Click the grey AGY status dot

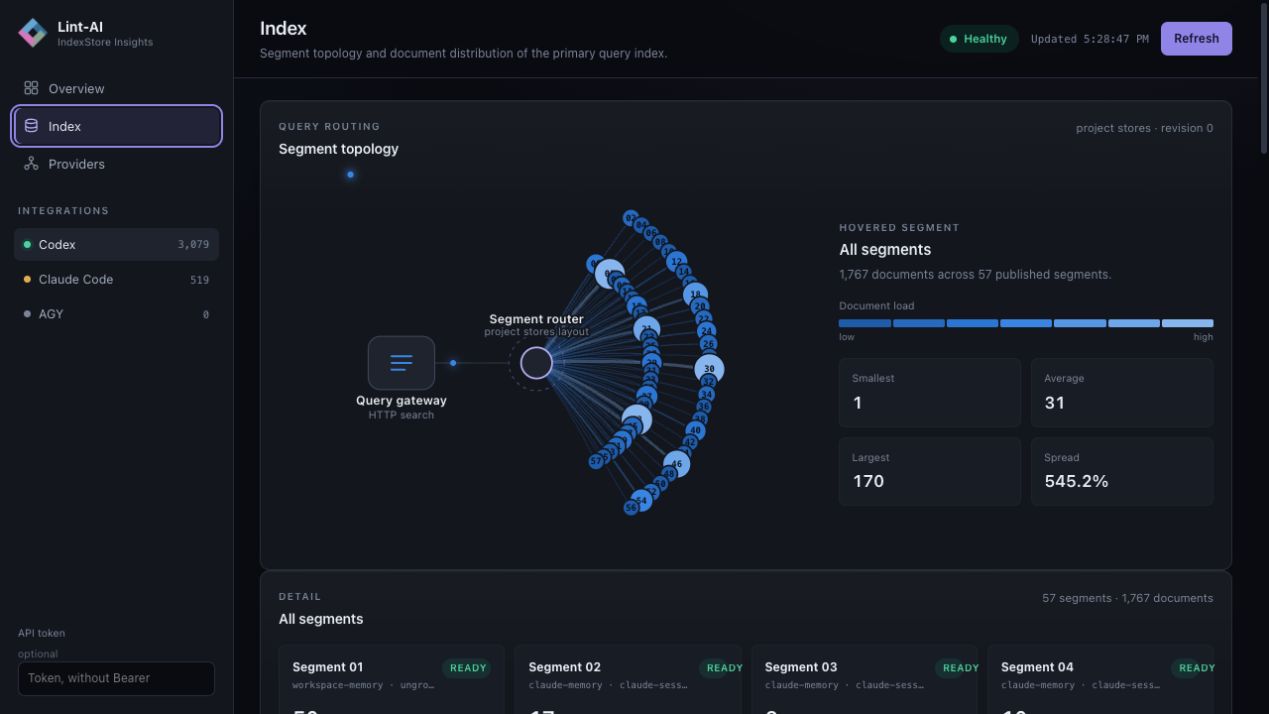pos(27,314)
